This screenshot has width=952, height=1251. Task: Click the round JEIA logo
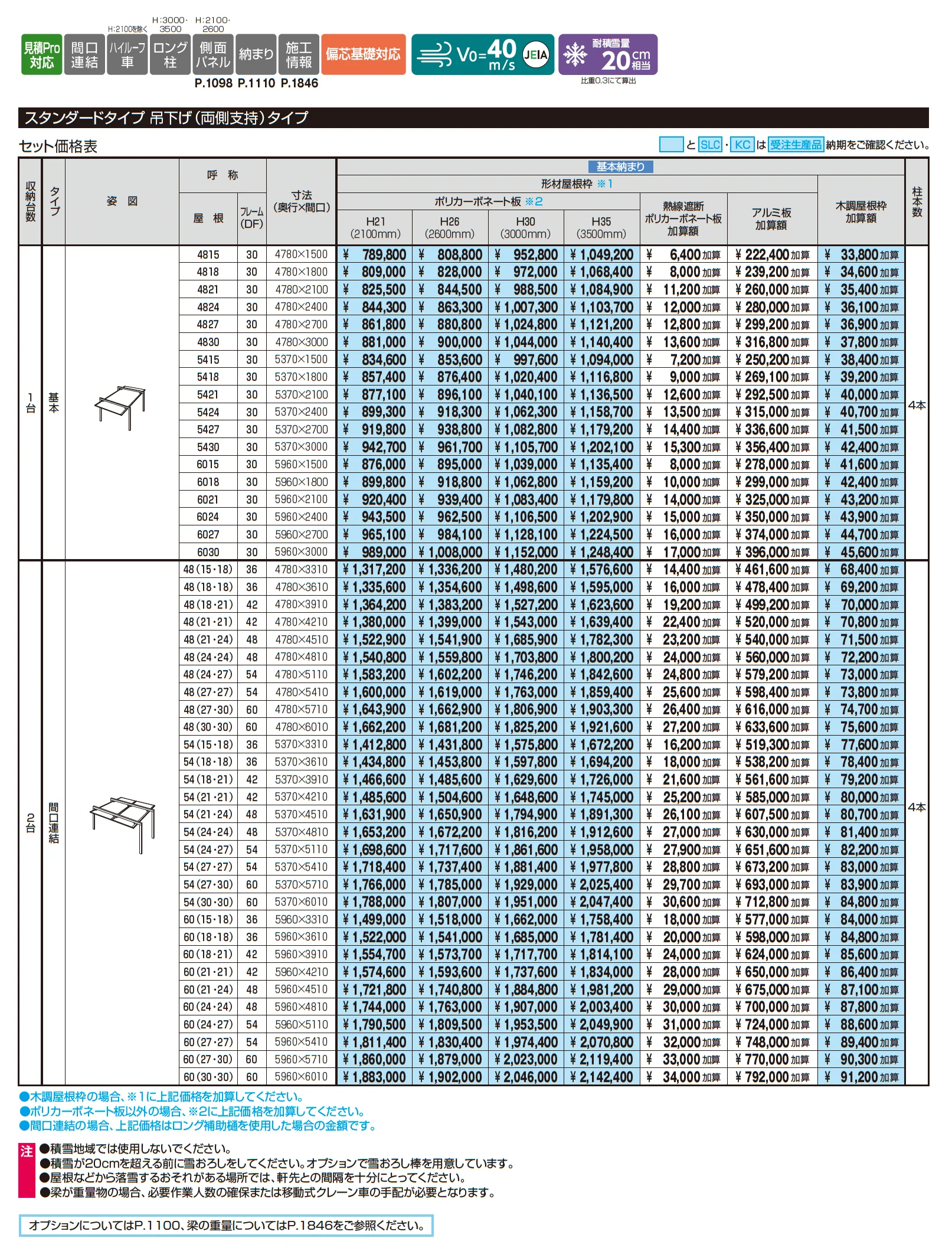tap(536, 55)
